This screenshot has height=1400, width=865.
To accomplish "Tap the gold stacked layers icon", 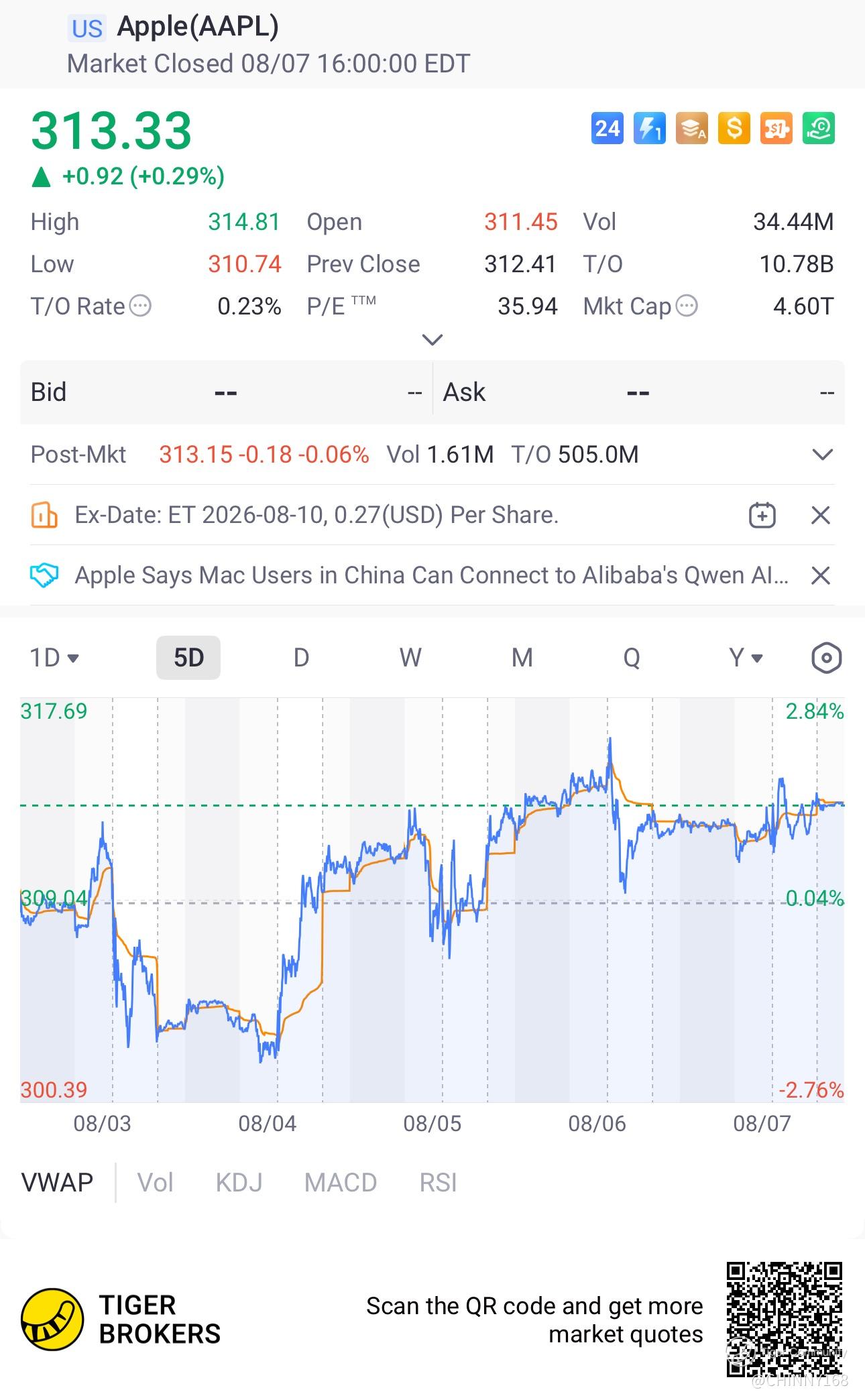I will (692, 128).
